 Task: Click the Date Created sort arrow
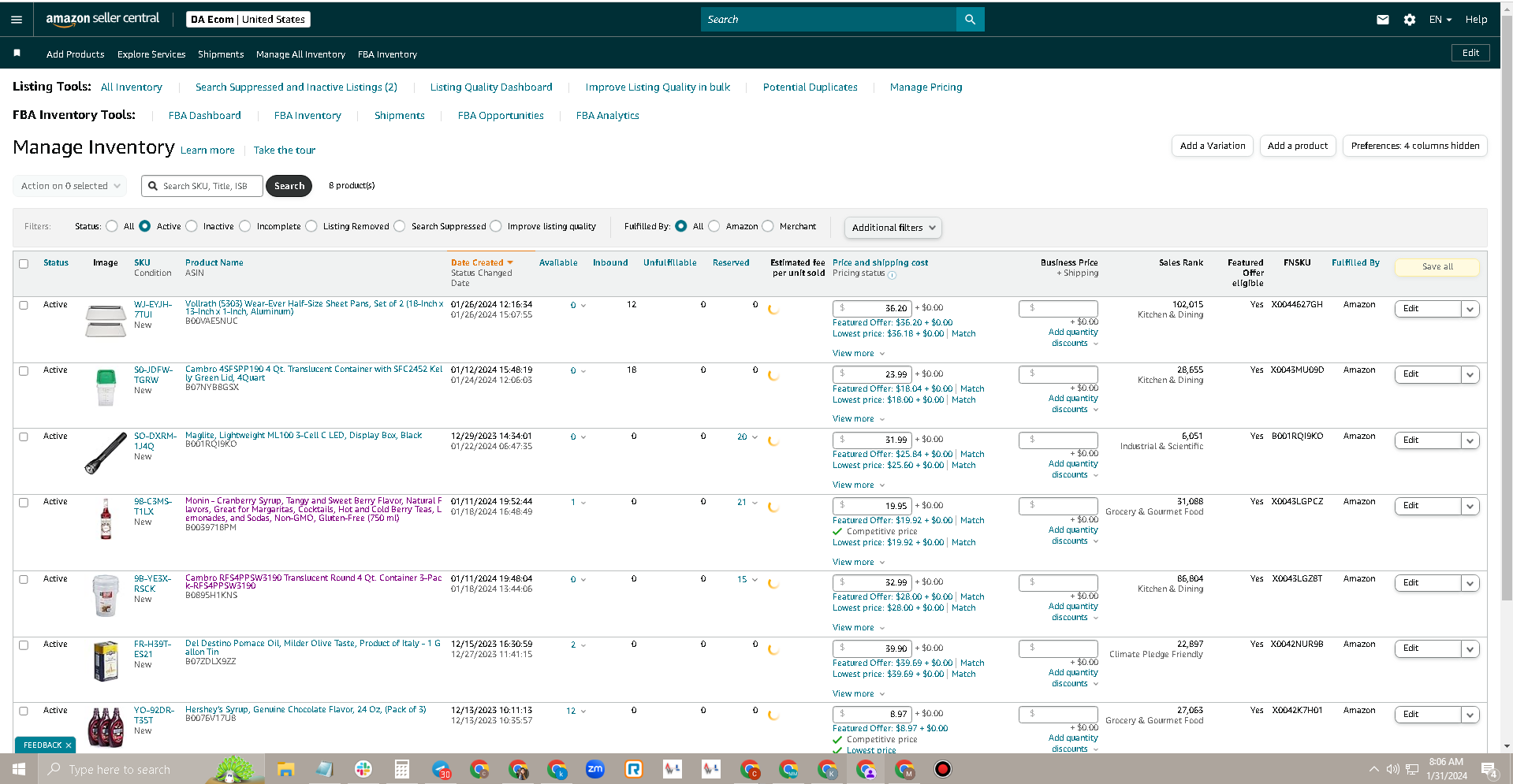click(510, 263)
